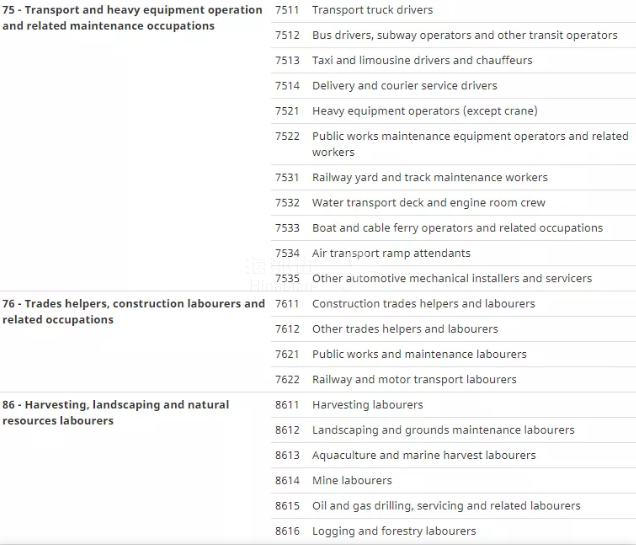Click the code 7622
Screen dimensions: 636x545
[287, 380]
